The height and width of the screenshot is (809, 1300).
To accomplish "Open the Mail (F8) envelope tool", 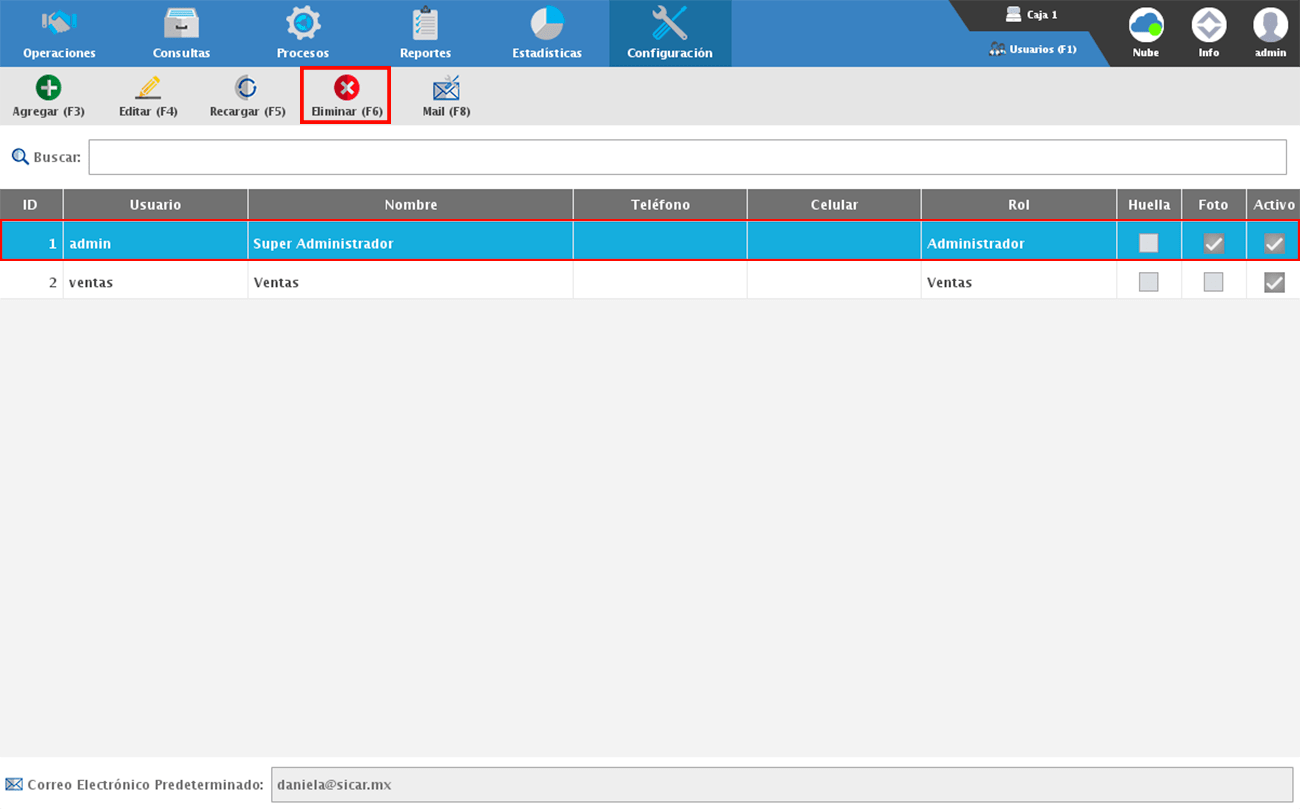I will (446, 89).
